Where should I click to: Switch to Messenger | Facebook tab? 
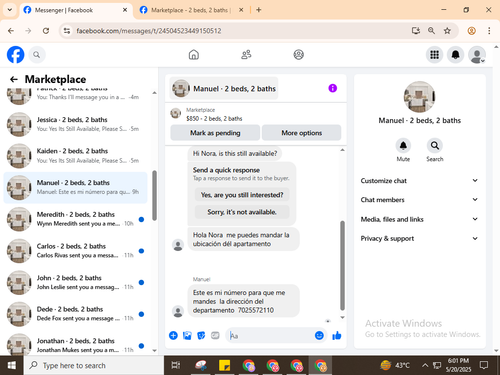click(x=75, y=10)
